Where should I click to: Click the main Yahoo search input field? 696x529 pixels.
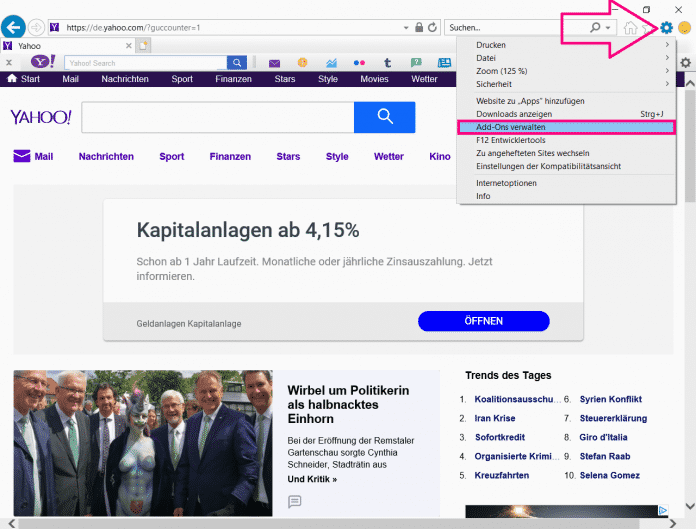pyautogui.click(x=217, y=117)
